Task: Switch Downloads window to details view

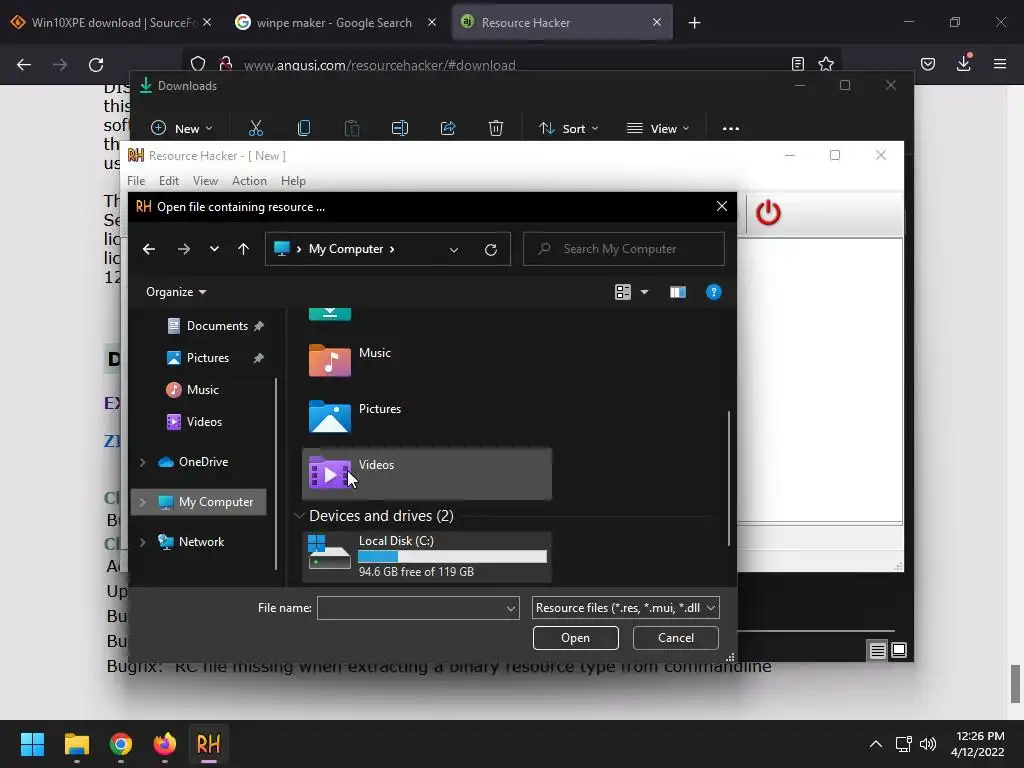Action: [878, 650]
